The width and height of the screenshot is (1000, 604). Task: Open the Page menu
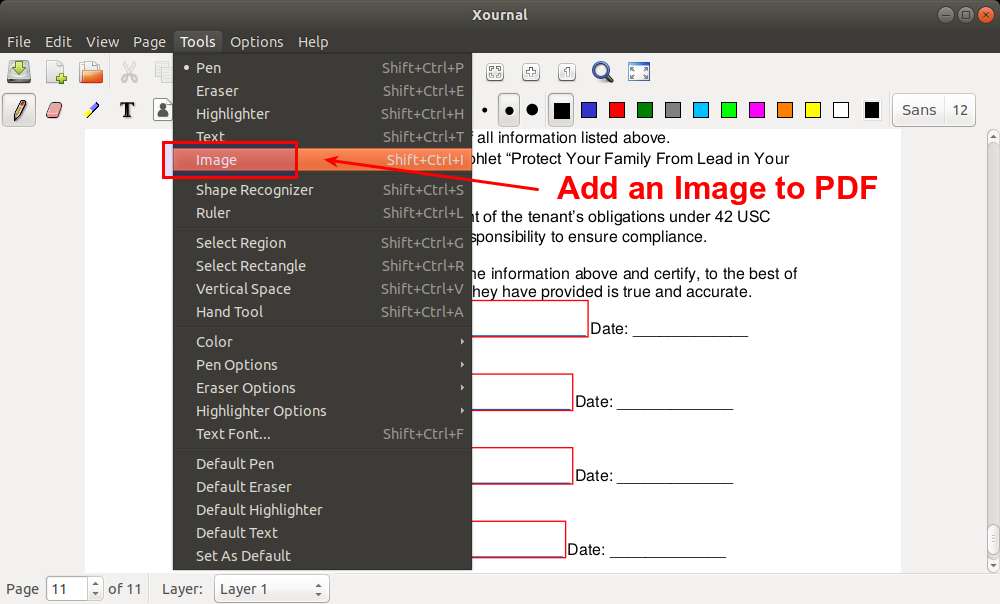click(x=149, y=41)
